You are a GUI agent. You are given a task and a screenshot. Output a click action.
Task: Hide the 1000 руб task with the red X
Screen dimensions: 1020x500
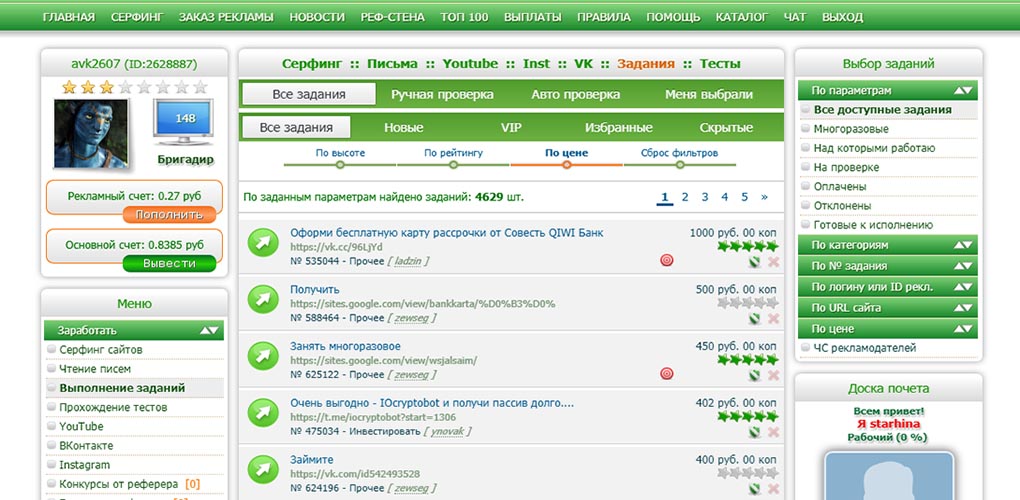point(773,262)
